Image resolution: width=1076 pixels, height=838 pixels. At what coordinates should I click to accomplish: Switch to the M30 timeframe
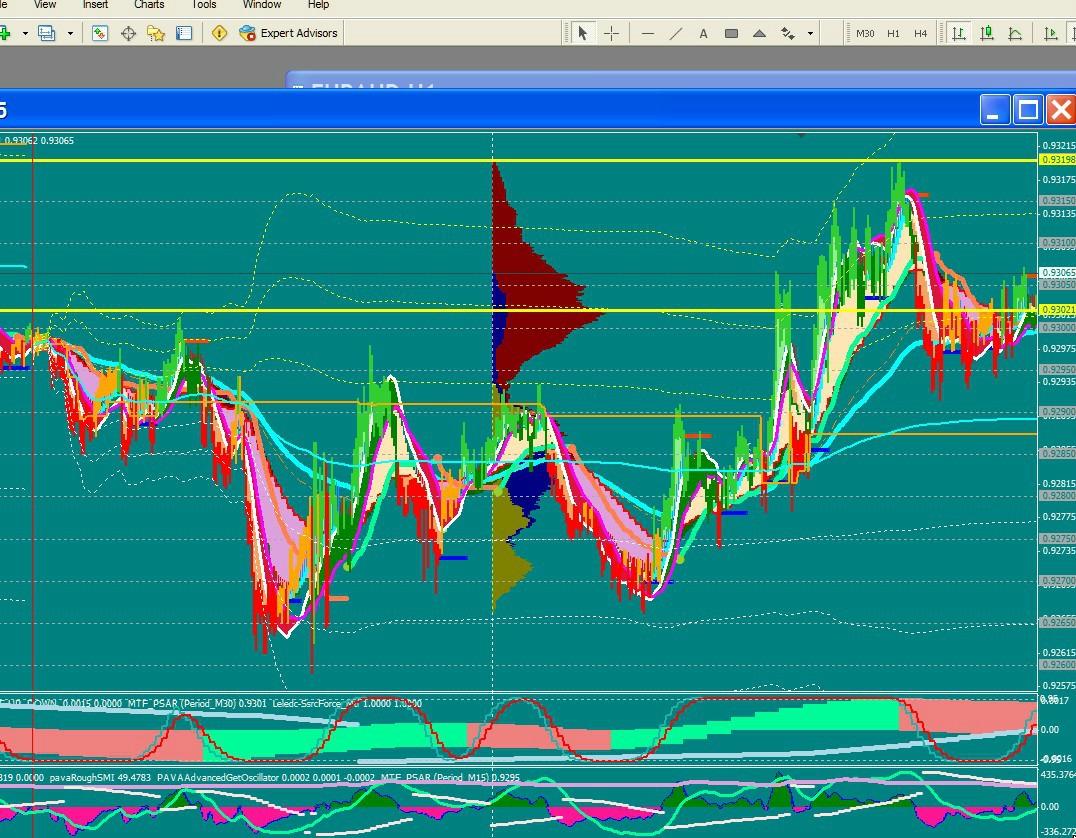pos(865,33)
